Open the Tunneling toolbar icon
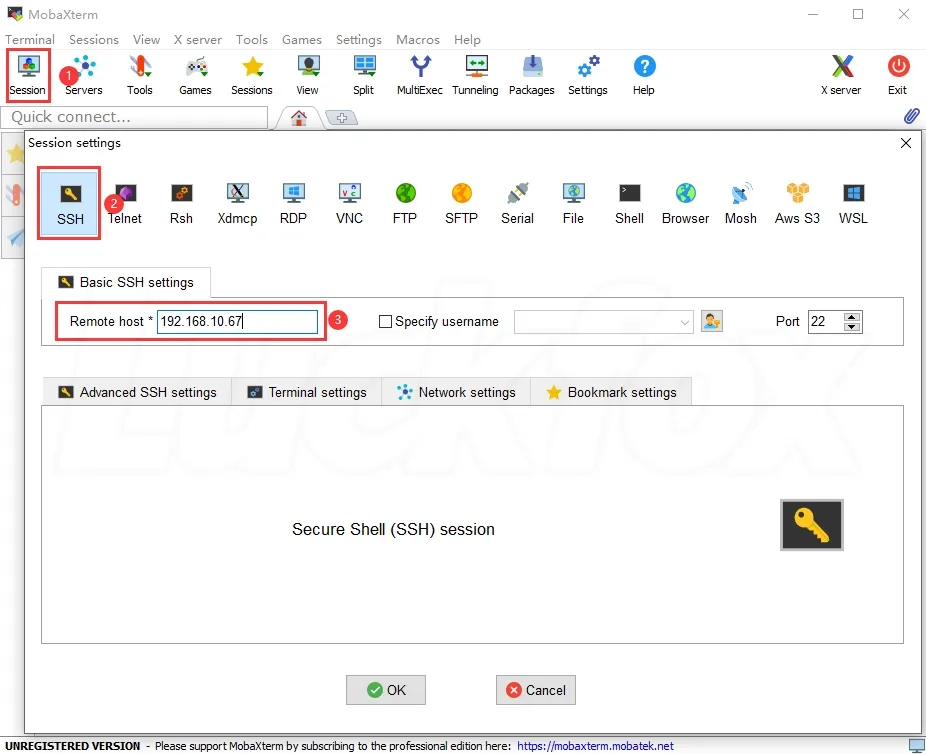The height and width of the screenshot is (754, 926). [475, 75]
